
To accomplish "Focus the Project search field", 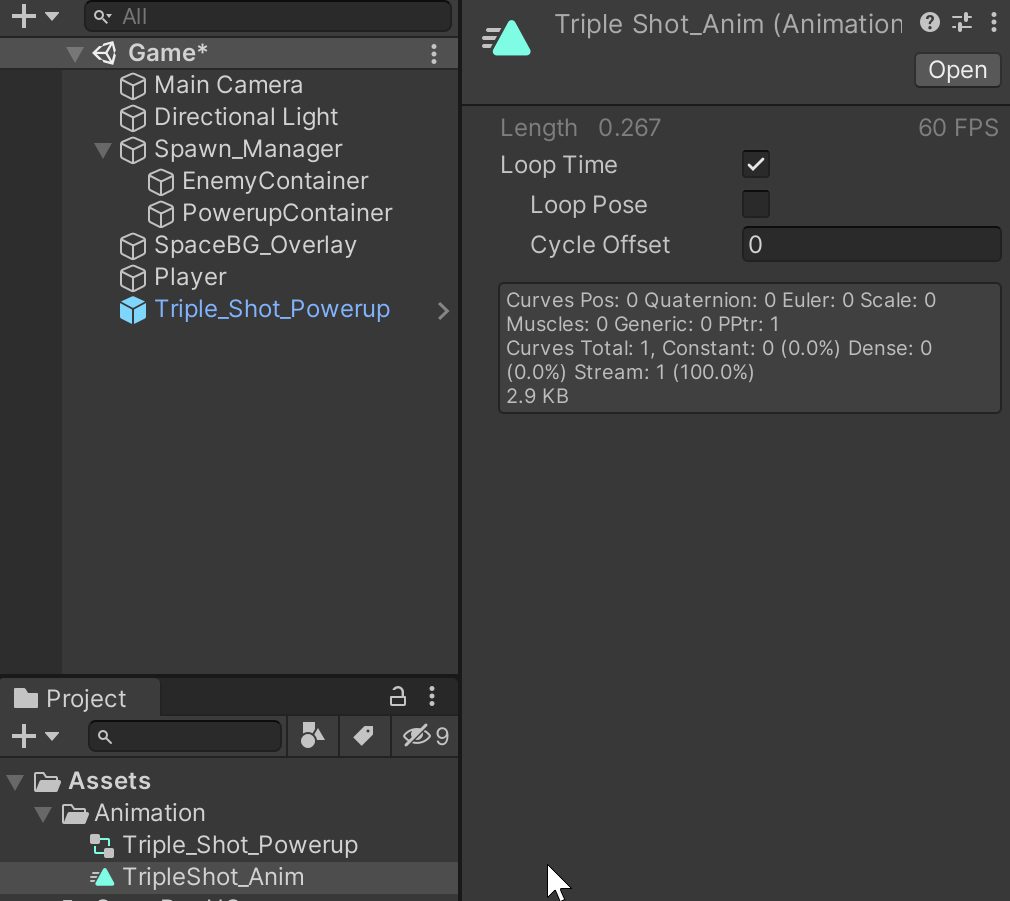I will [x=186, y=736].
